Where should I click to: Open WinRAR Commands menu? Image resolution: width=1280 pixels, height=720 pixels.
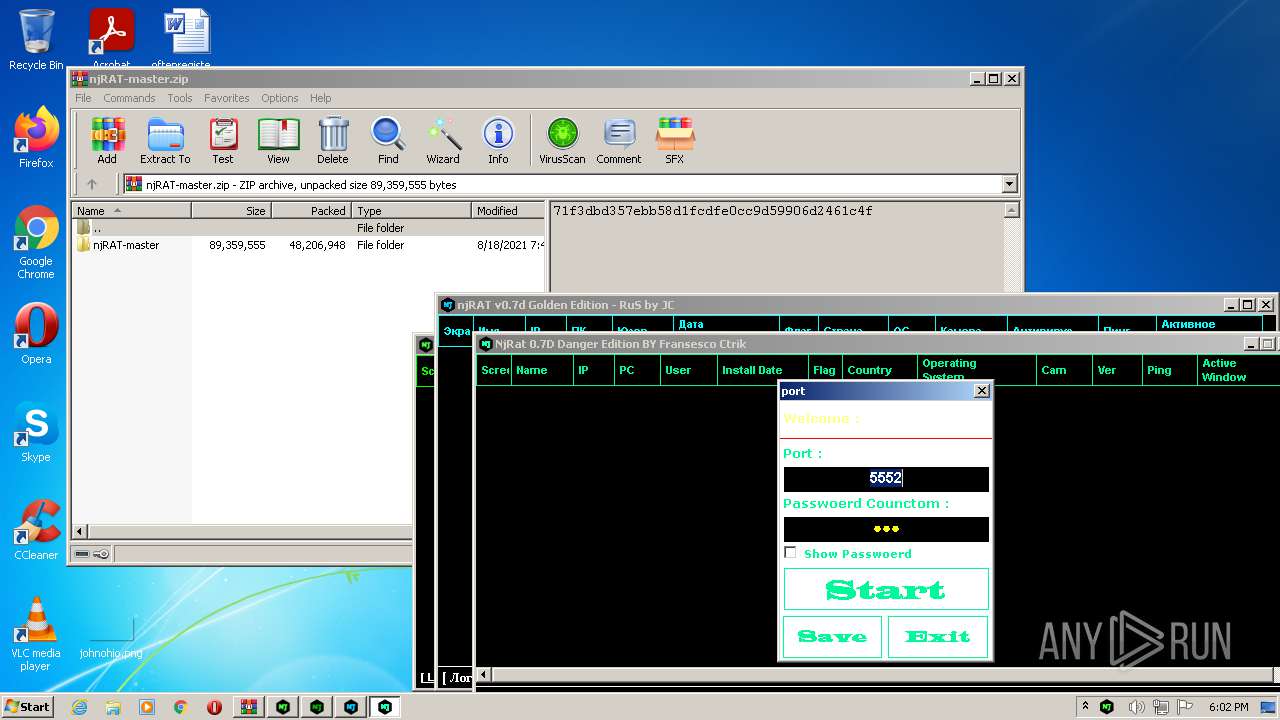129,98
